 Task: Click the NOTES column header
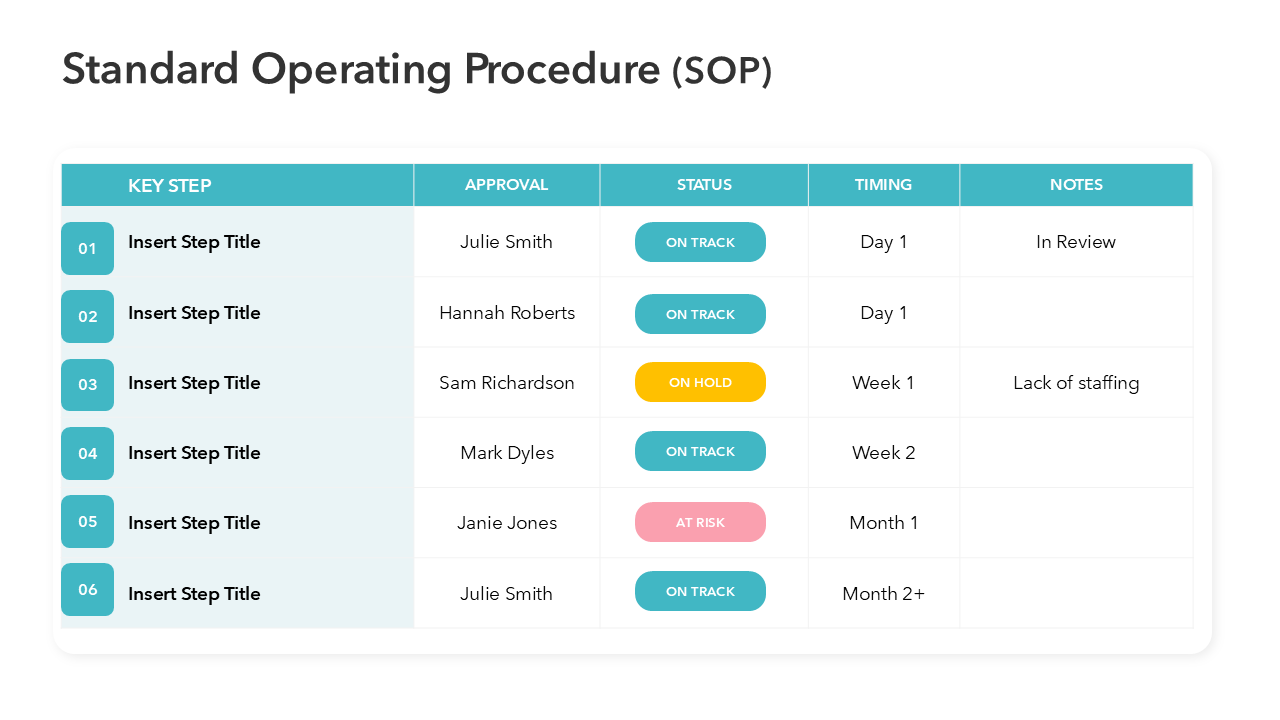[x=1076, y=185]
